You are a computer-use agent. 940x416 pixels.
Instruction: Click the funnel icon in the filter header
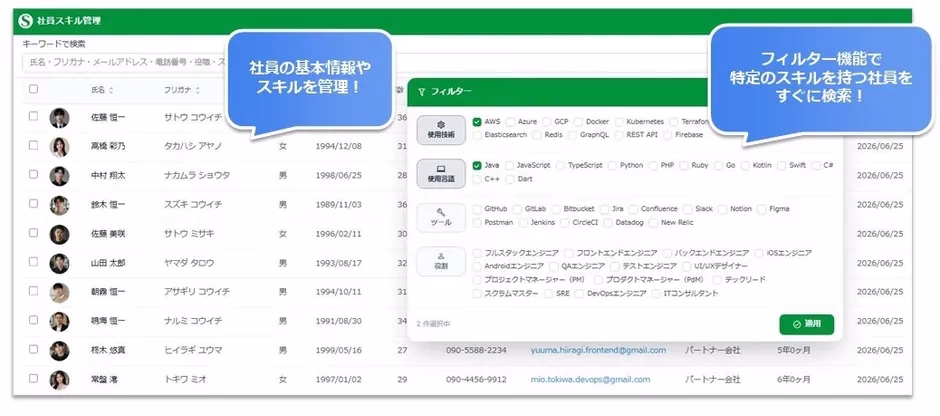click(421, 92)
